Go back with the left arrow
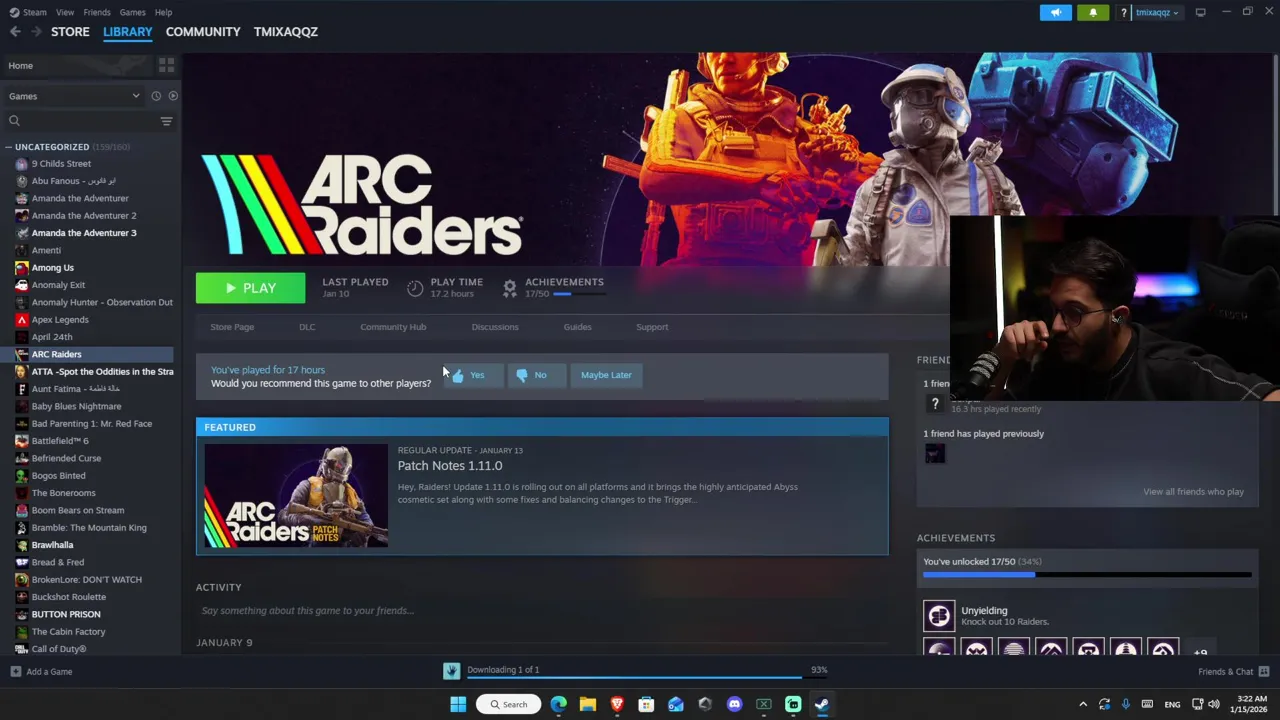This screenshot has width=1280, height=720. 15,32
